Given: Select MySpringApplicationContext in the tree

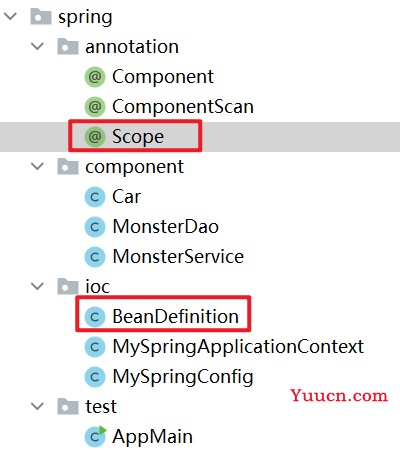Looking at the screenshot, I should pyautogui.click(x=238, y=347).
